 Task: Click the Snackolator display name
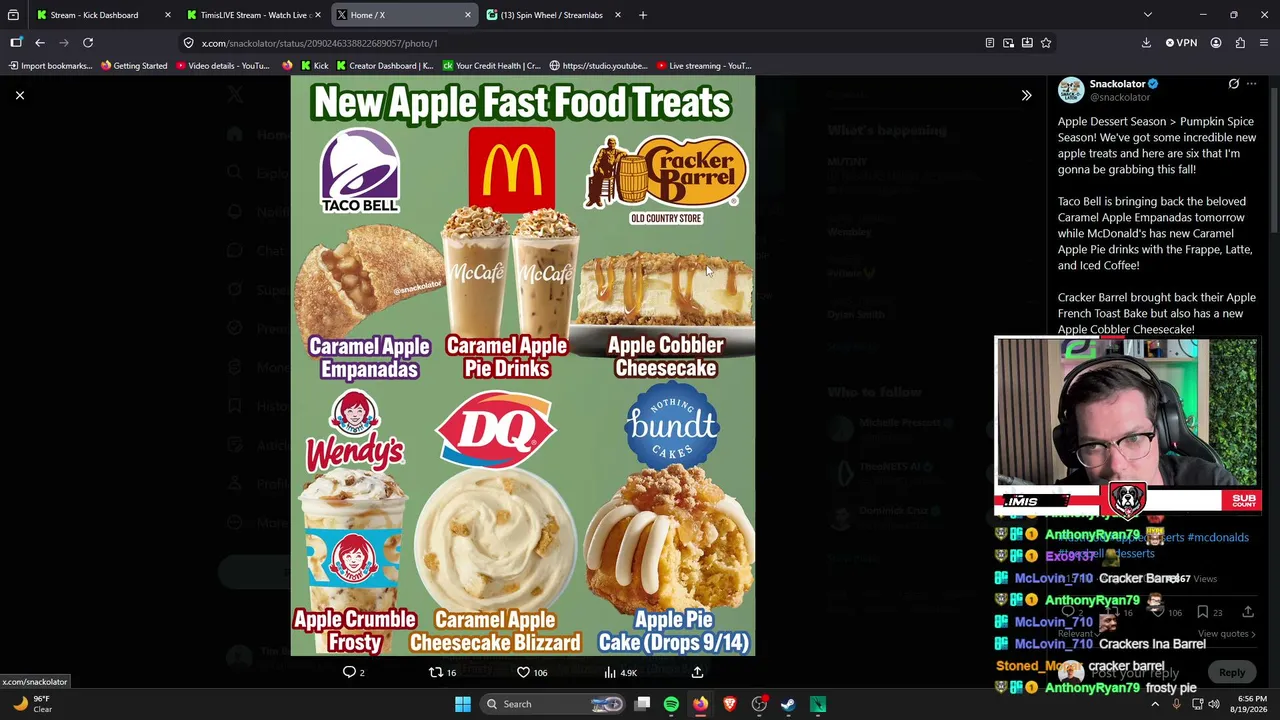coord(1117,84)
